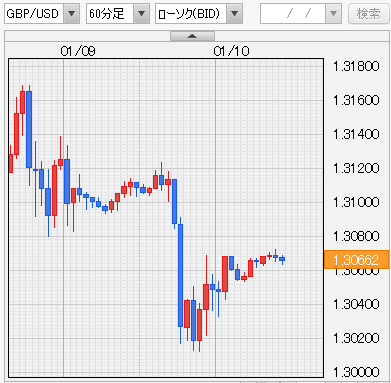Viewport: 391px width, 383px height.
Task: Click the 1.31000 price axis label
Action: [x=356, y=202]
